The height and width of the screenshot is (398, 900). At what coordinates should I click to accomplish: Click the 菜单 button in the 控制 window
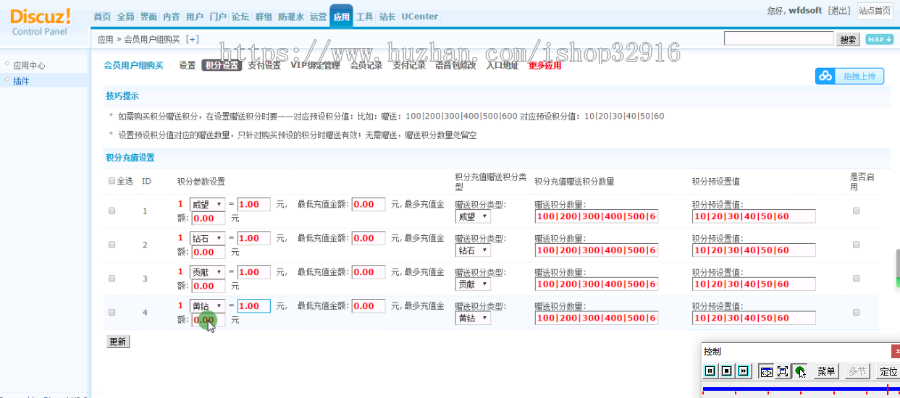click(x=826, y=371)
